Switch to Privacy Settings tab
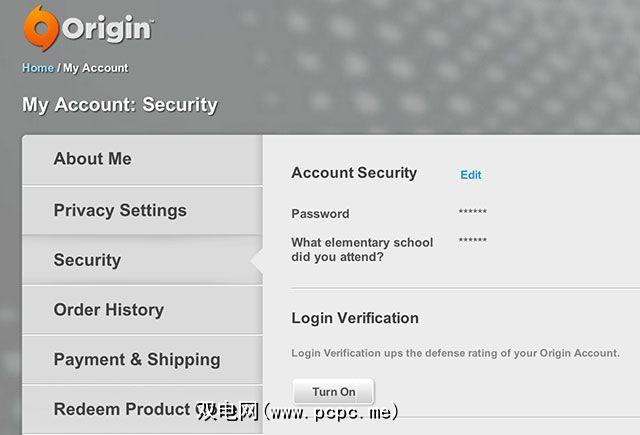This screenshot has width=640, height=435. (120, 210)
